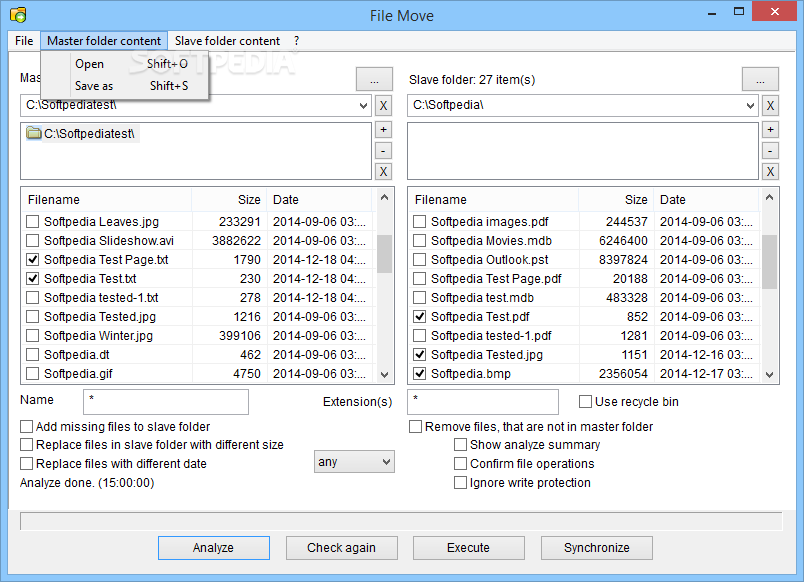Expand the C:\Softpediatest\ path dropdown
Viewport: 804px width, 582px height.
(x=363, y=106)
